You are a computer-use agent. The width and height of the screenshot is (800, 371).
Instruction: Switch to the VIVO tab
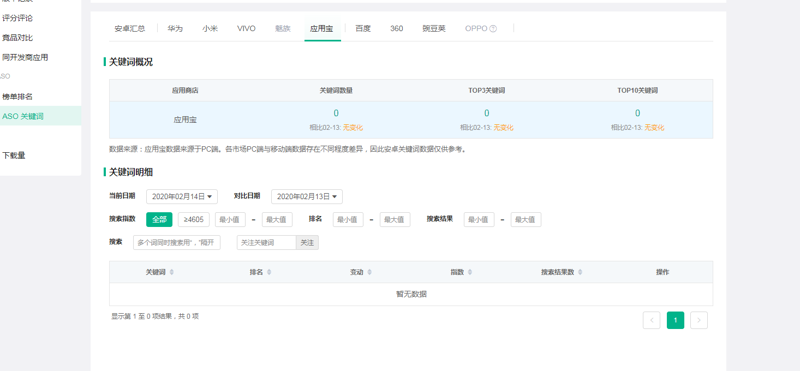(x=246, y=29)
